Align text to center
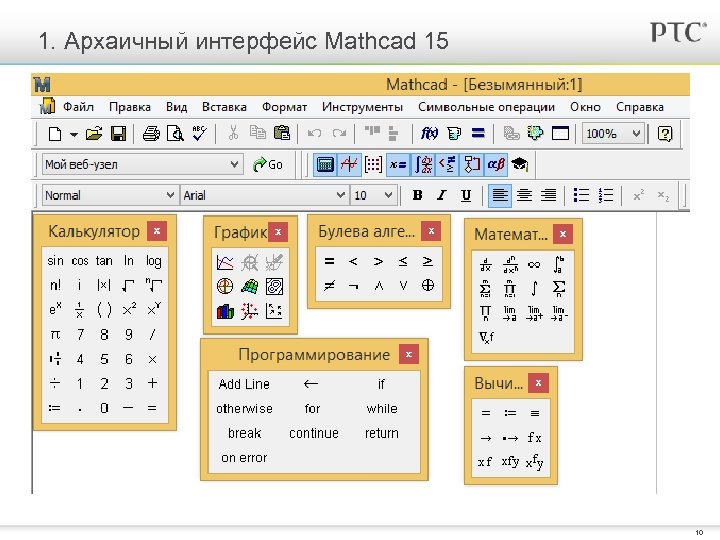Viewport: 720px width, 540px height. [x=524, y=195]
